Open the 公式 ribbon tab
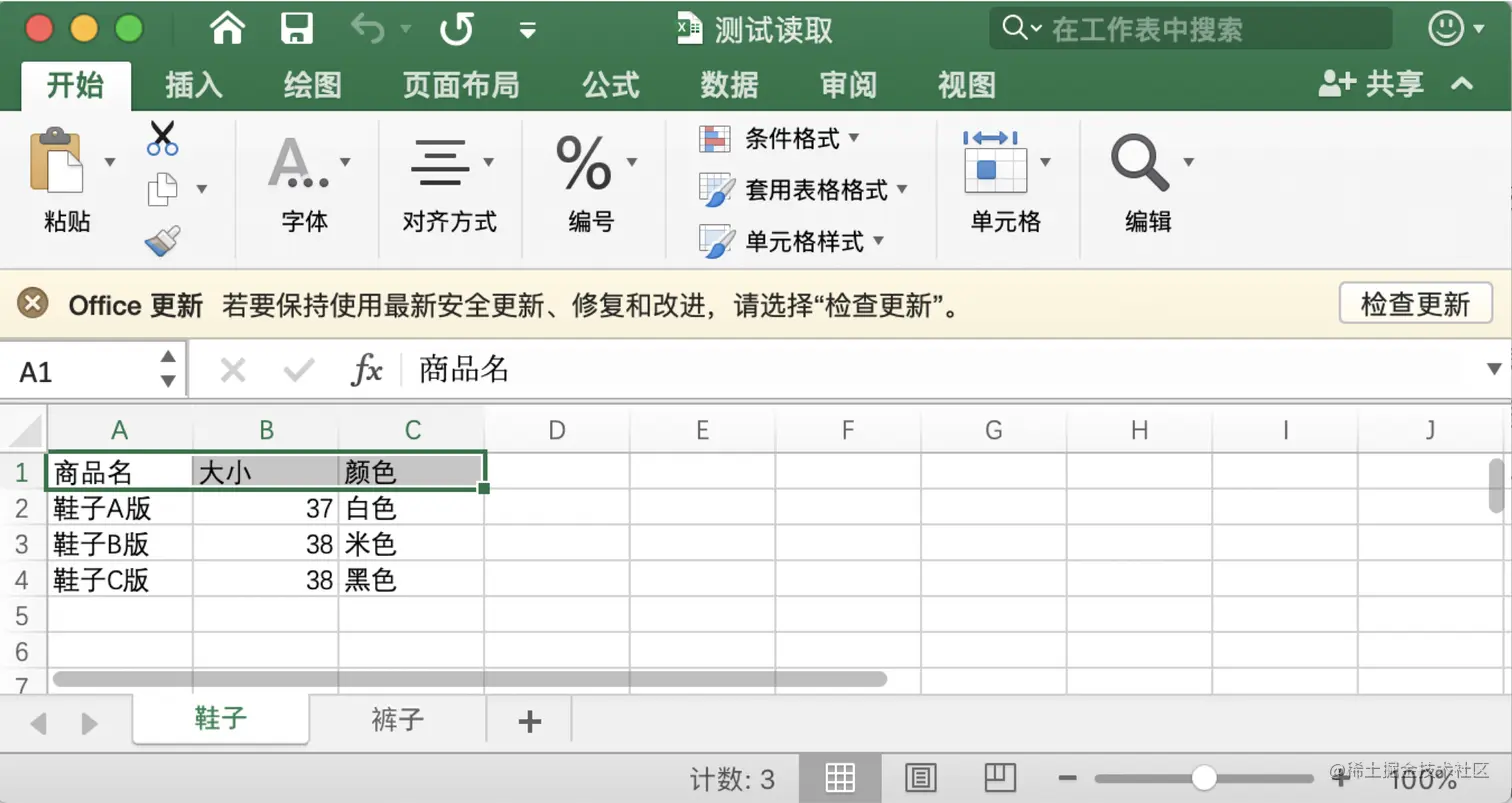The width and height of the screenshot is (1512, 803). (611, 85)
